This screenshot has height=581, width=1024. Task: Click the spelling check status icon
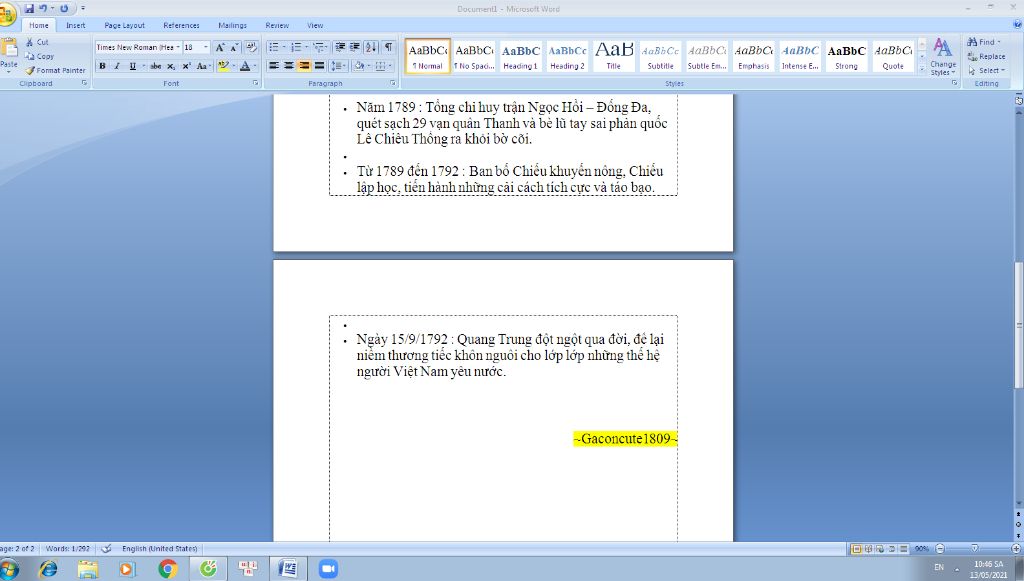[106, 549]
